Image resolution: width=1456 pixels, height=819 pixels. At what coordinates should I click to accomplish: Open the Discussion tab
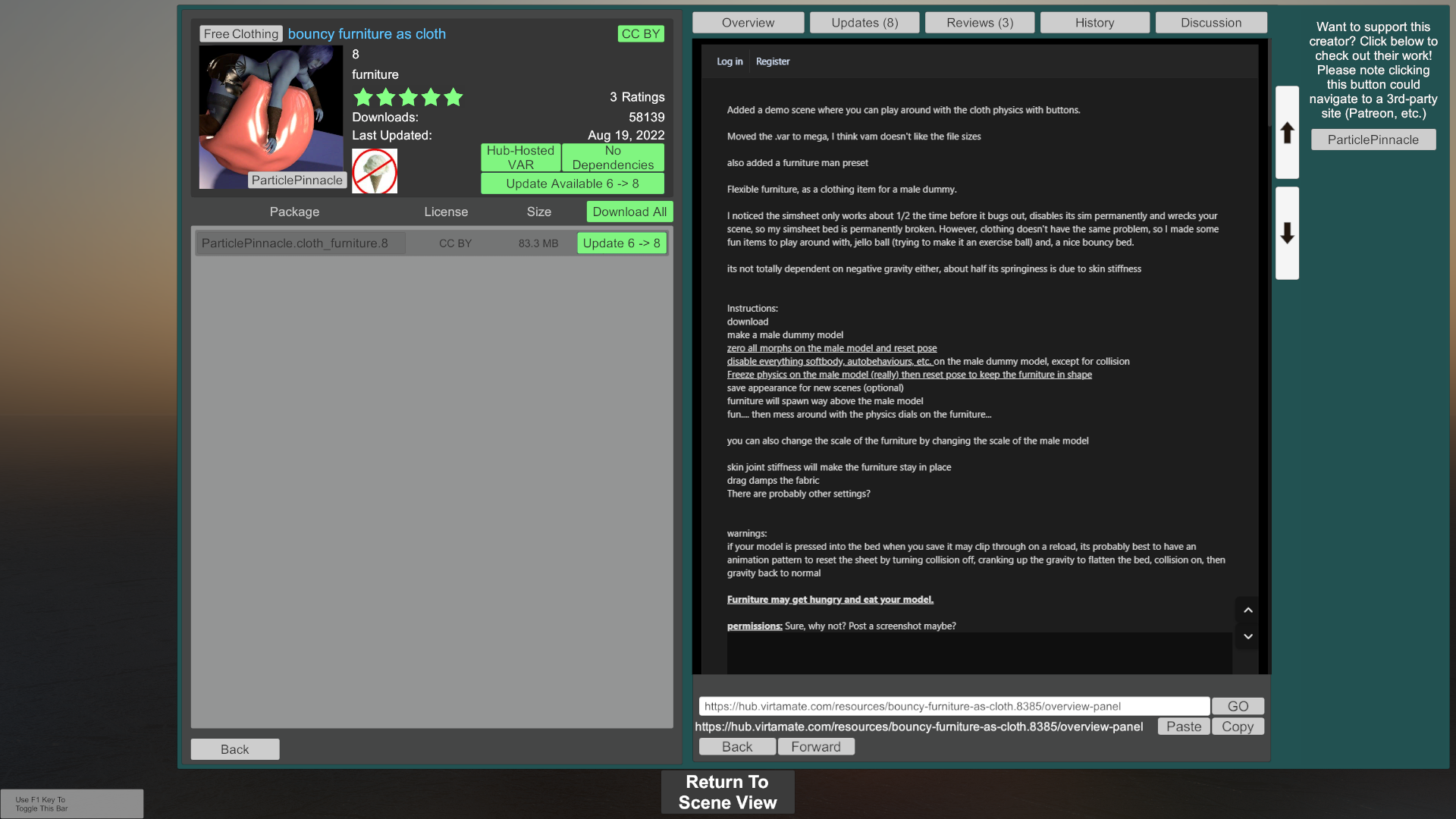coord(1210,23)
